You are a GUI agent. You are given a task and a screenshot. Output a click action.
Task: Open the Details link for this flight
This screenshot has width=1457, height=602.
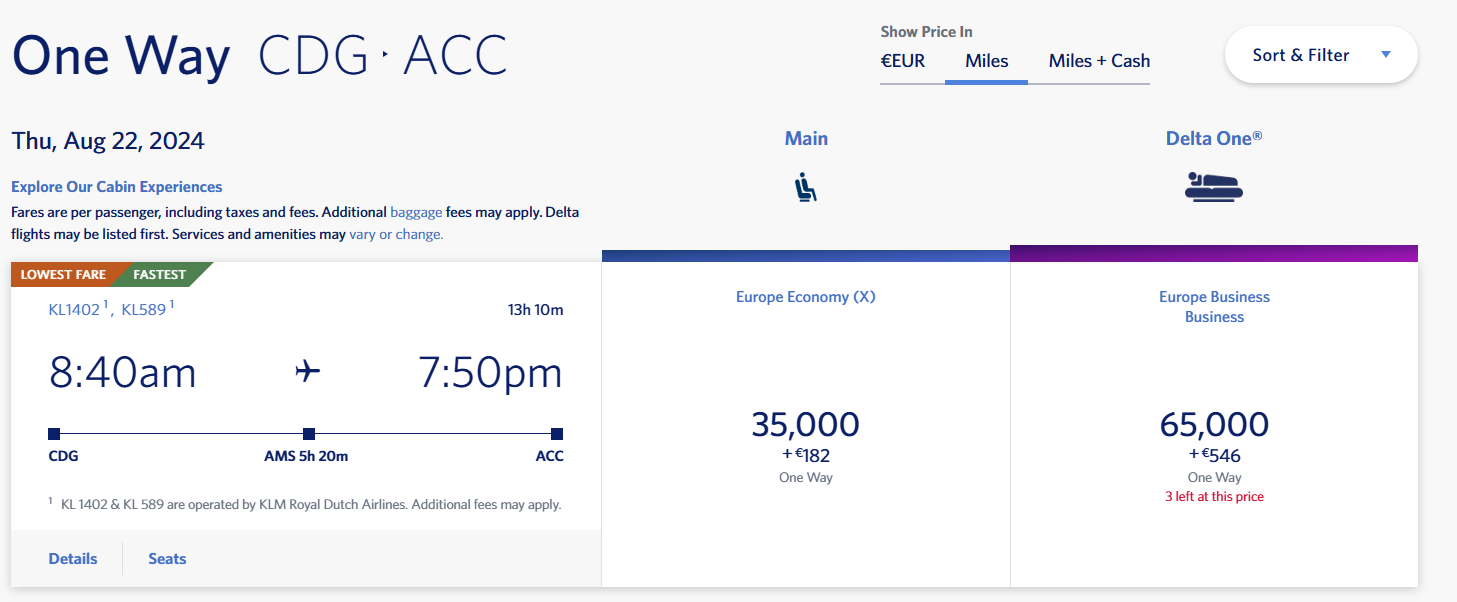(x=73, y=559)
